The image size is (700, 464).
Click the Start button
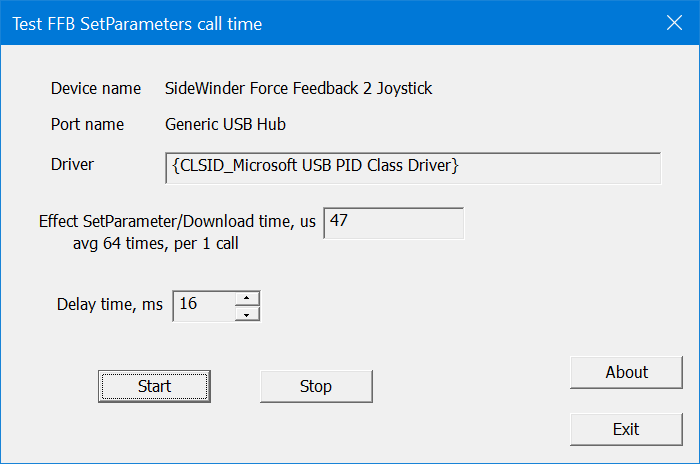click(x=154, y=386)
